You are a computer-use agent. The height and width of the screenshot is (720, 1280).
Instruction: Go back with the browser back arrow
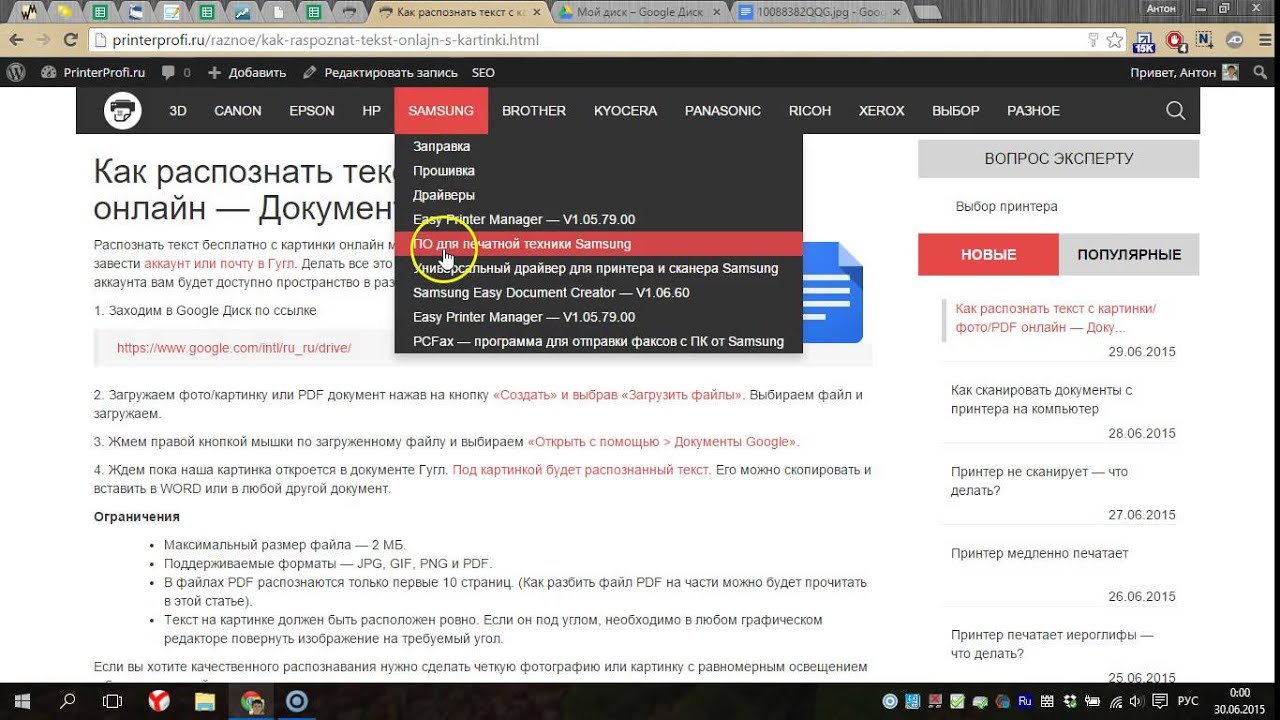coord(15,41)
